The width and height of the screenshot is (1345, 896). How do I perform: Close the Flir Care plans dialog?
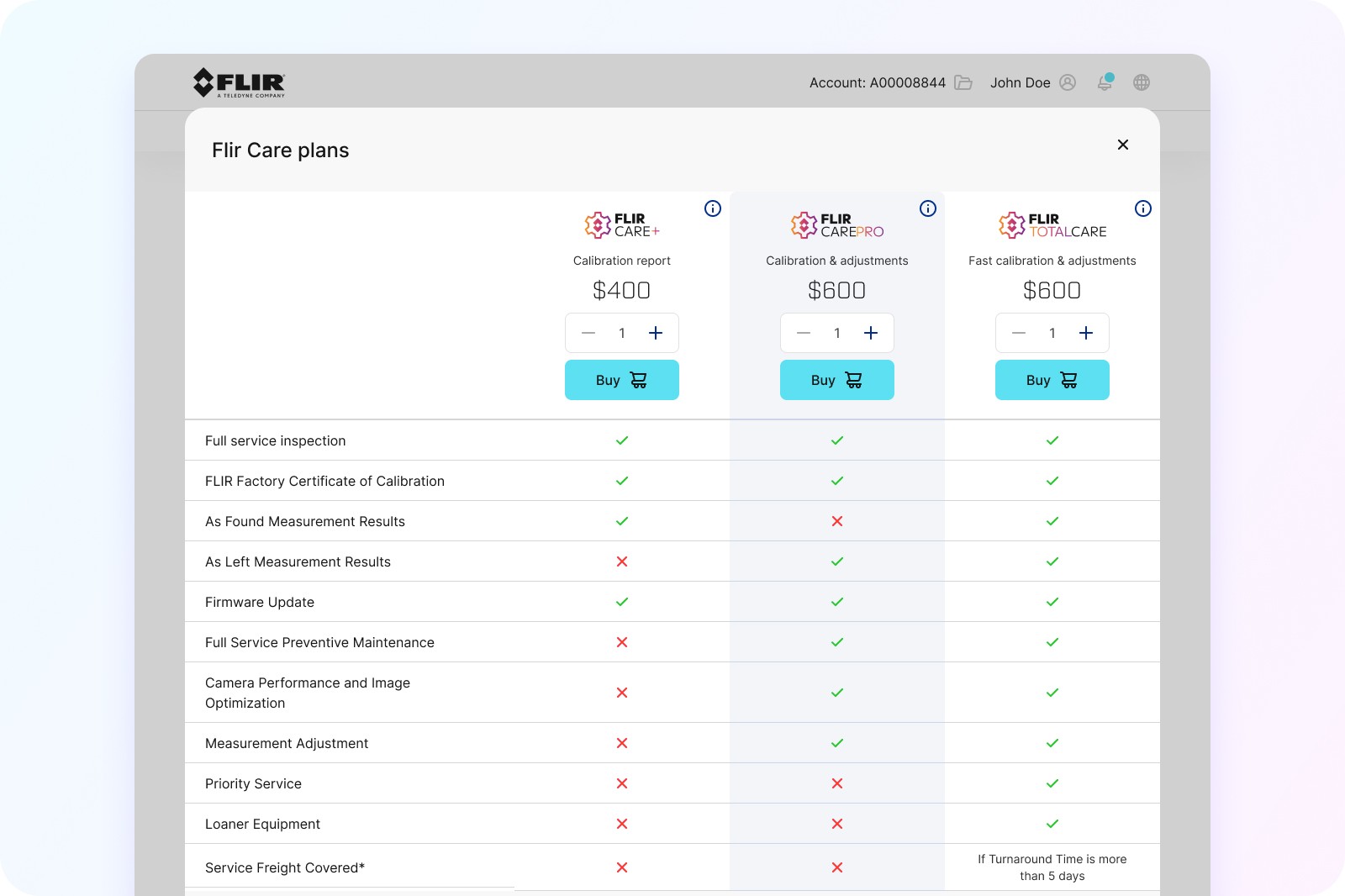[1123, 145]
